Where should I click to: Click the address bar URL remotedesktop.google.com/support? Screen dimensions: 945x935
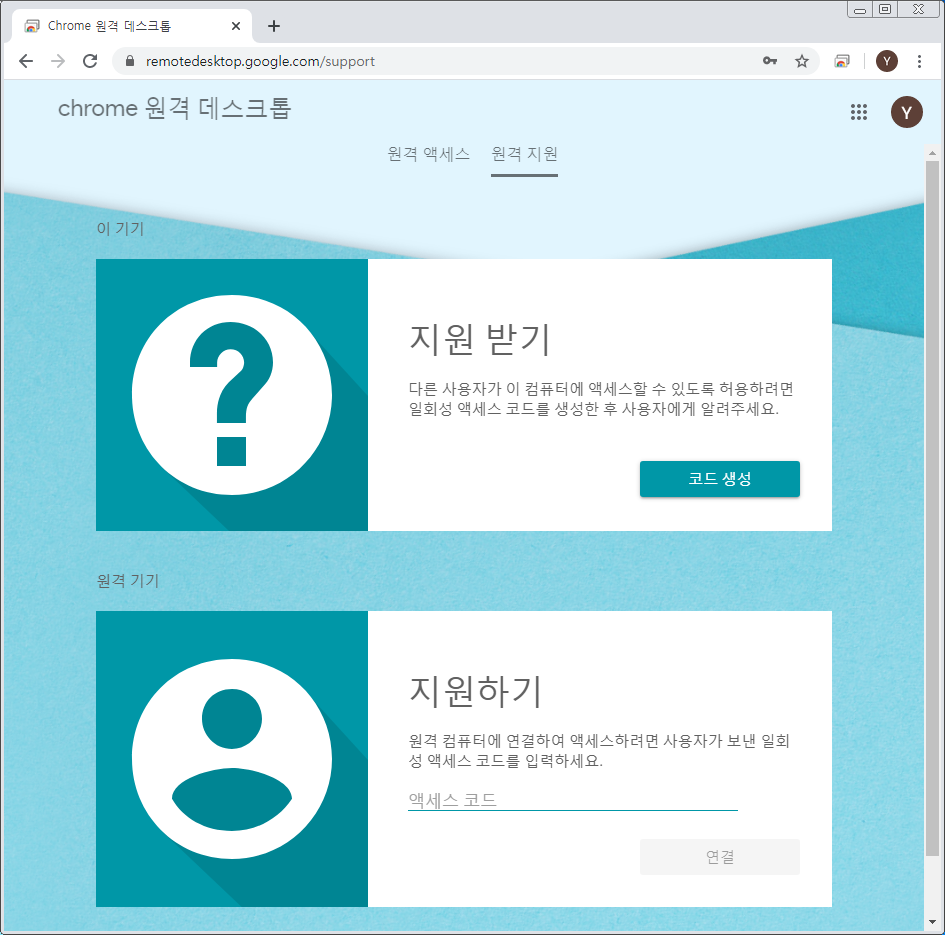(x=260, y=61)
